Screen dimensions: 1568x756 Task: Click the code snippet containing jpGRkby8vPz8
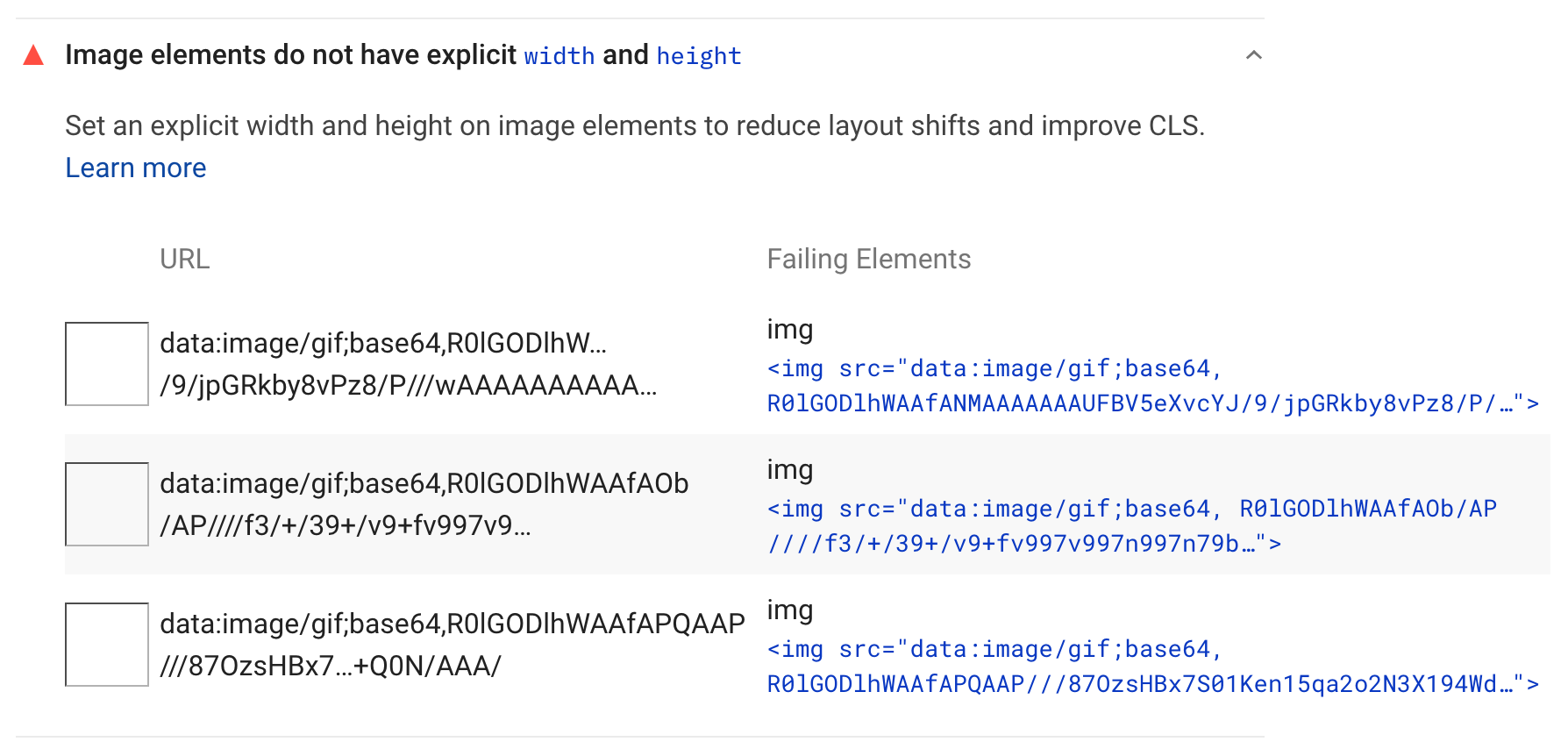pos(1153,386)
